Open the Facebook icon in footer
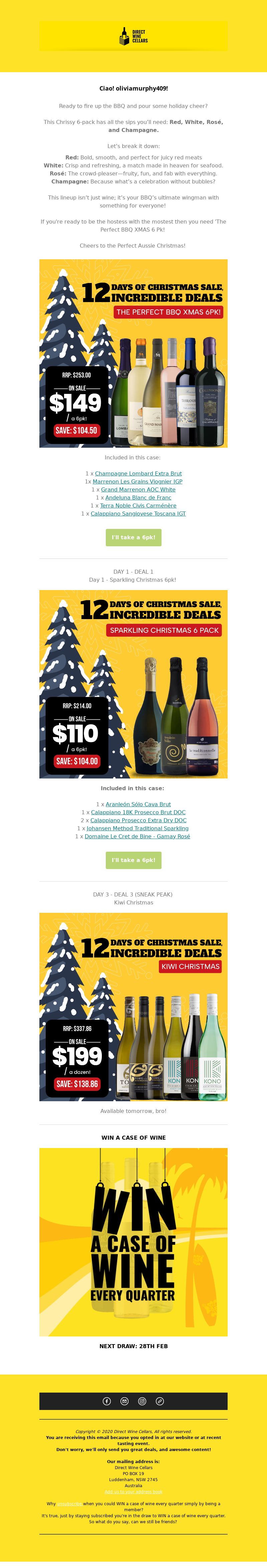The height and width of the screenshot is (1568, 267). 106,1401
